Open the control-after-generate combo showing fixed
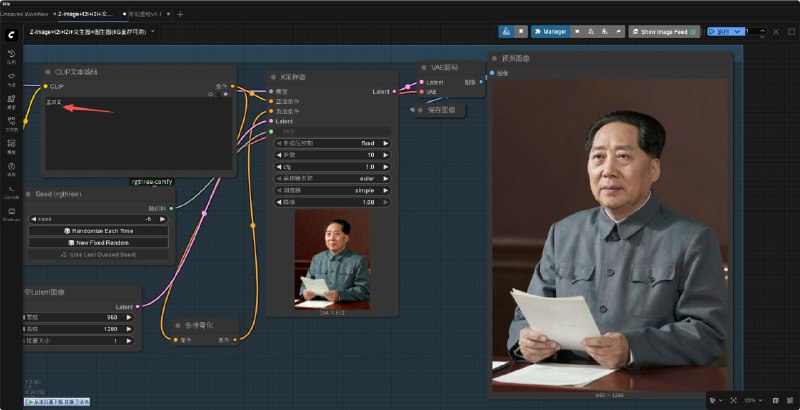The height and width of the screenshot is (410, 800). 332,143
